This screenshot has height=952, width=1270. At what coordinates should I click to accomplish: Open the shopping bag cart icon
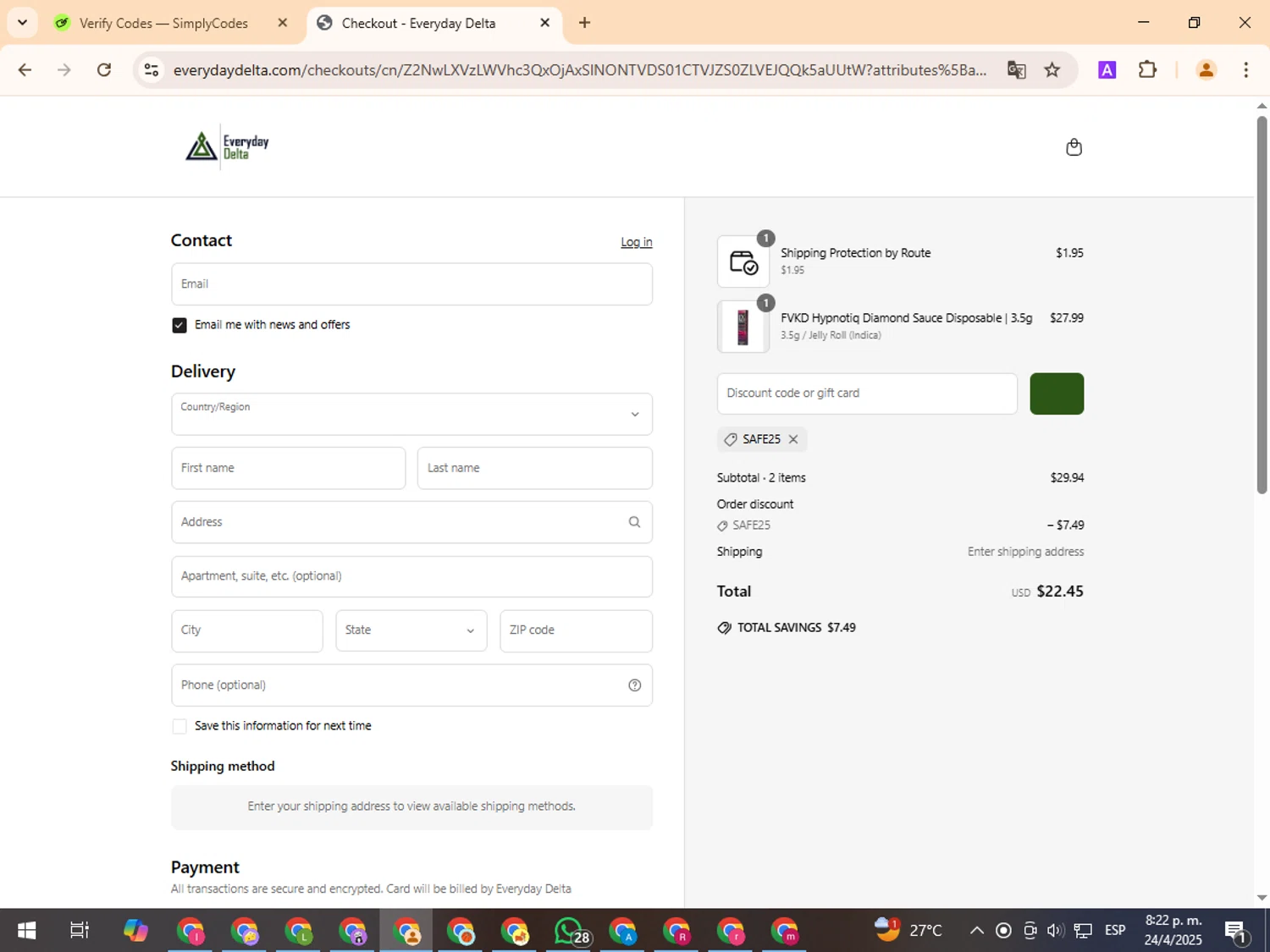point(1074,147)
